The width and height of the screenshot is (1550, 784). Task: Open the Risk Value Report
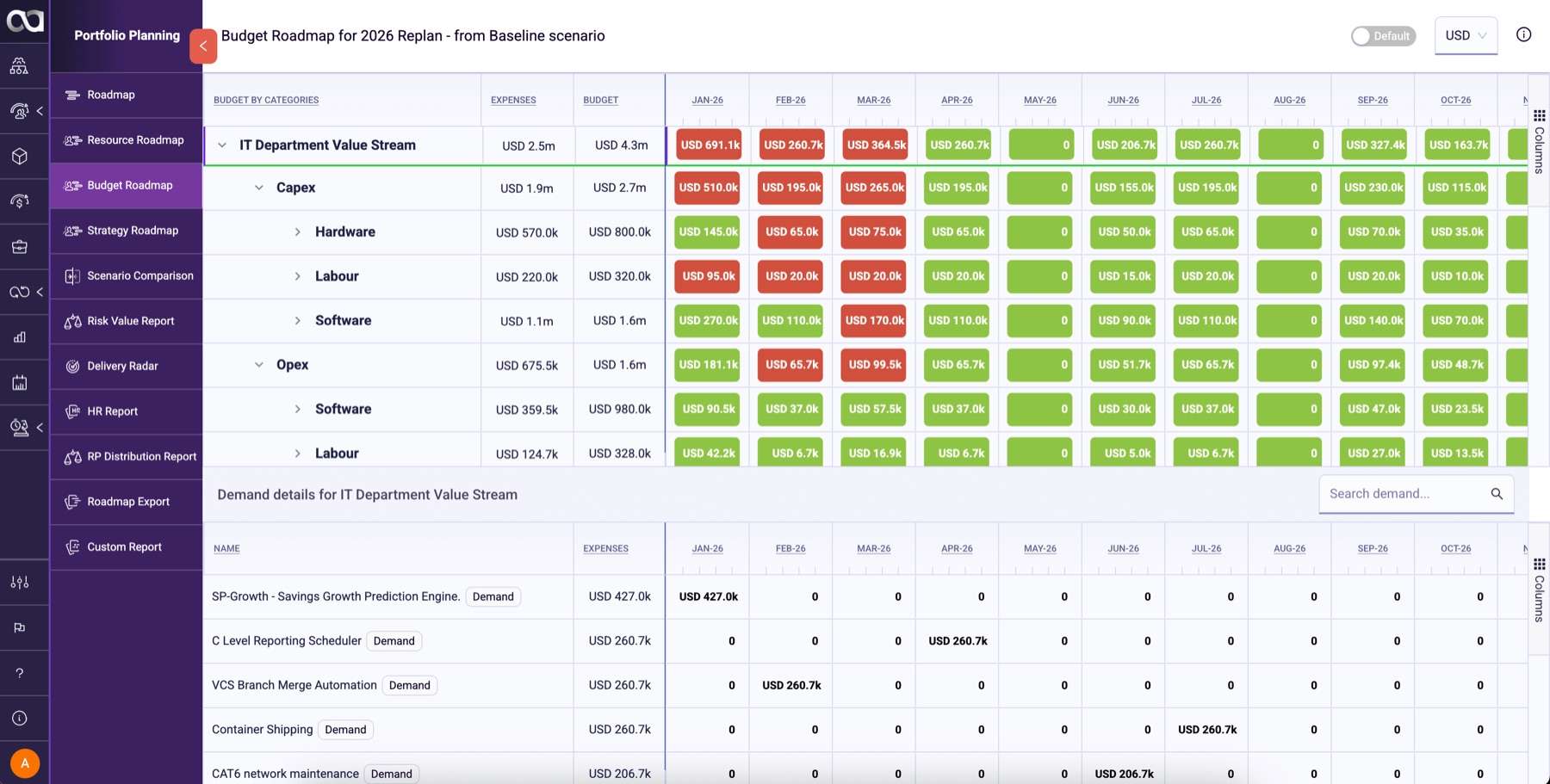(126, 321)
